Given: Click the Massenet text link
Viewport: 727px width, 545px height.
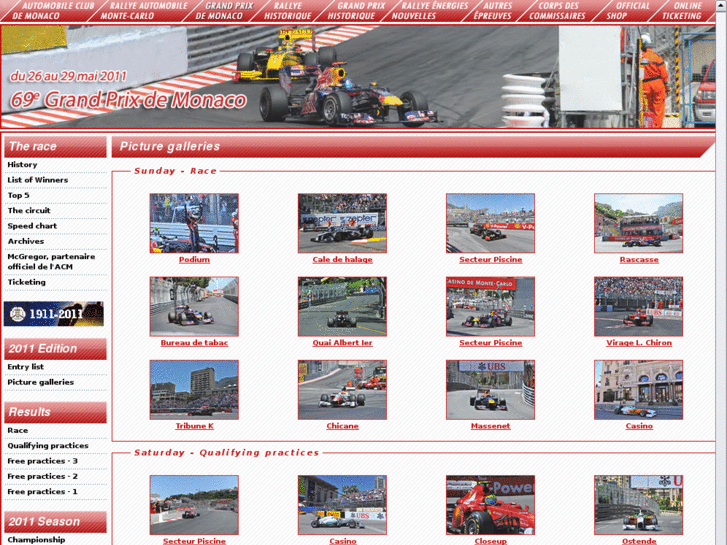Looking at the screenshot, I should coord(491,426).
